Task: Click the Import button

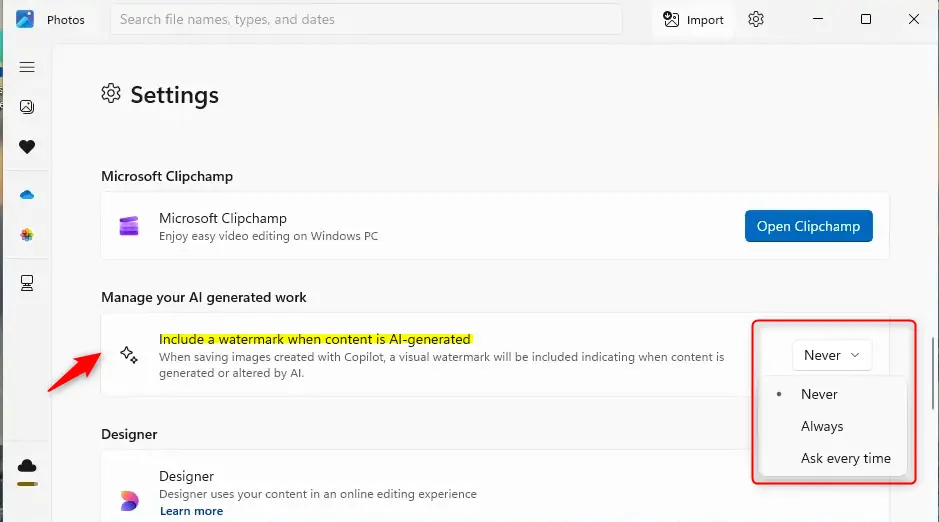Action: pos(693,20)
